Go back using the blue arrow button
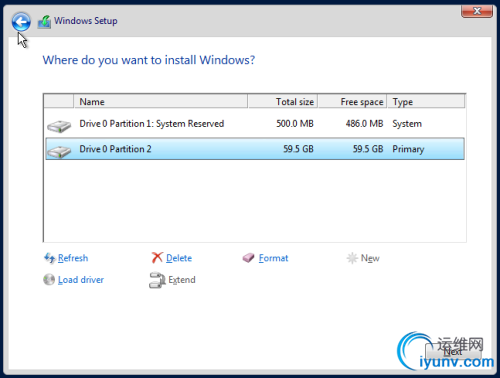This screenshot has height=378, width=500. tap(21, 22)
